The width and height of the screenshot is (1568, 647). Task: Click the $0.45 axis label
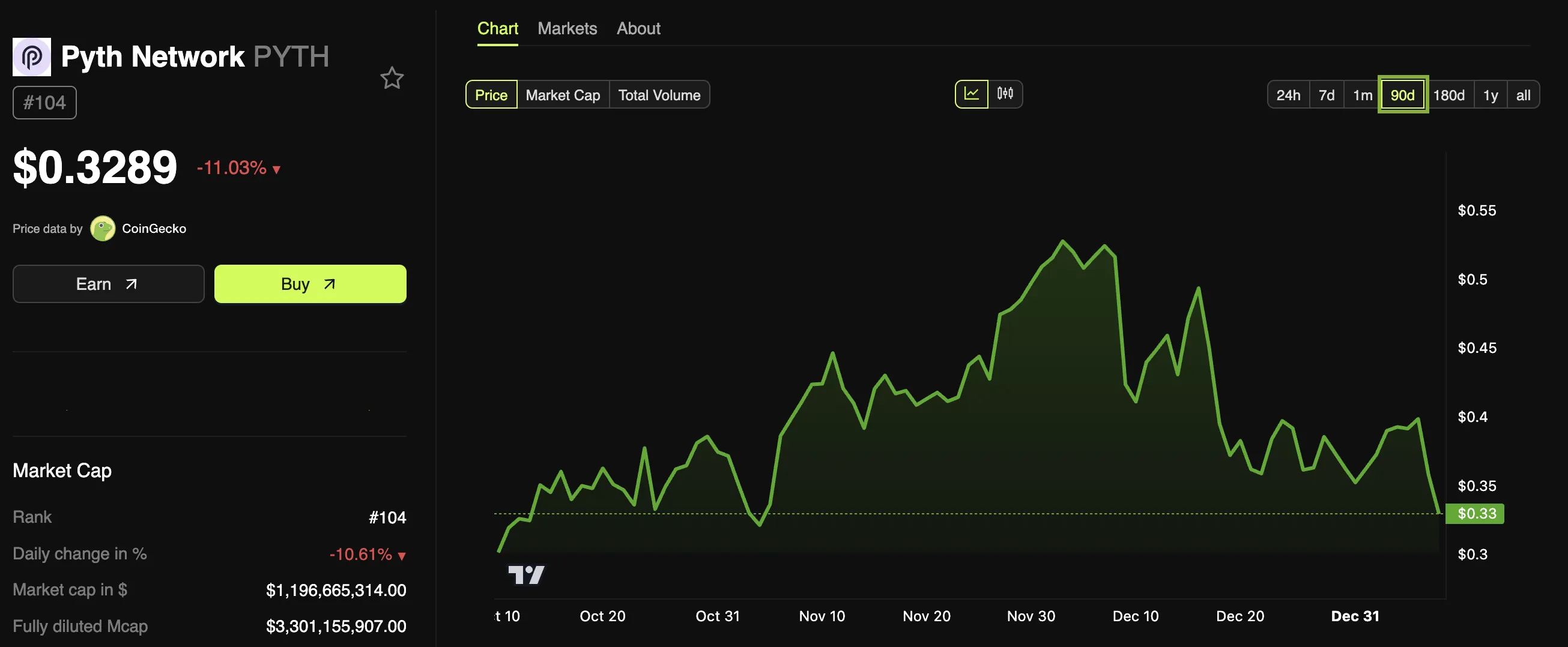point(1477,348)
